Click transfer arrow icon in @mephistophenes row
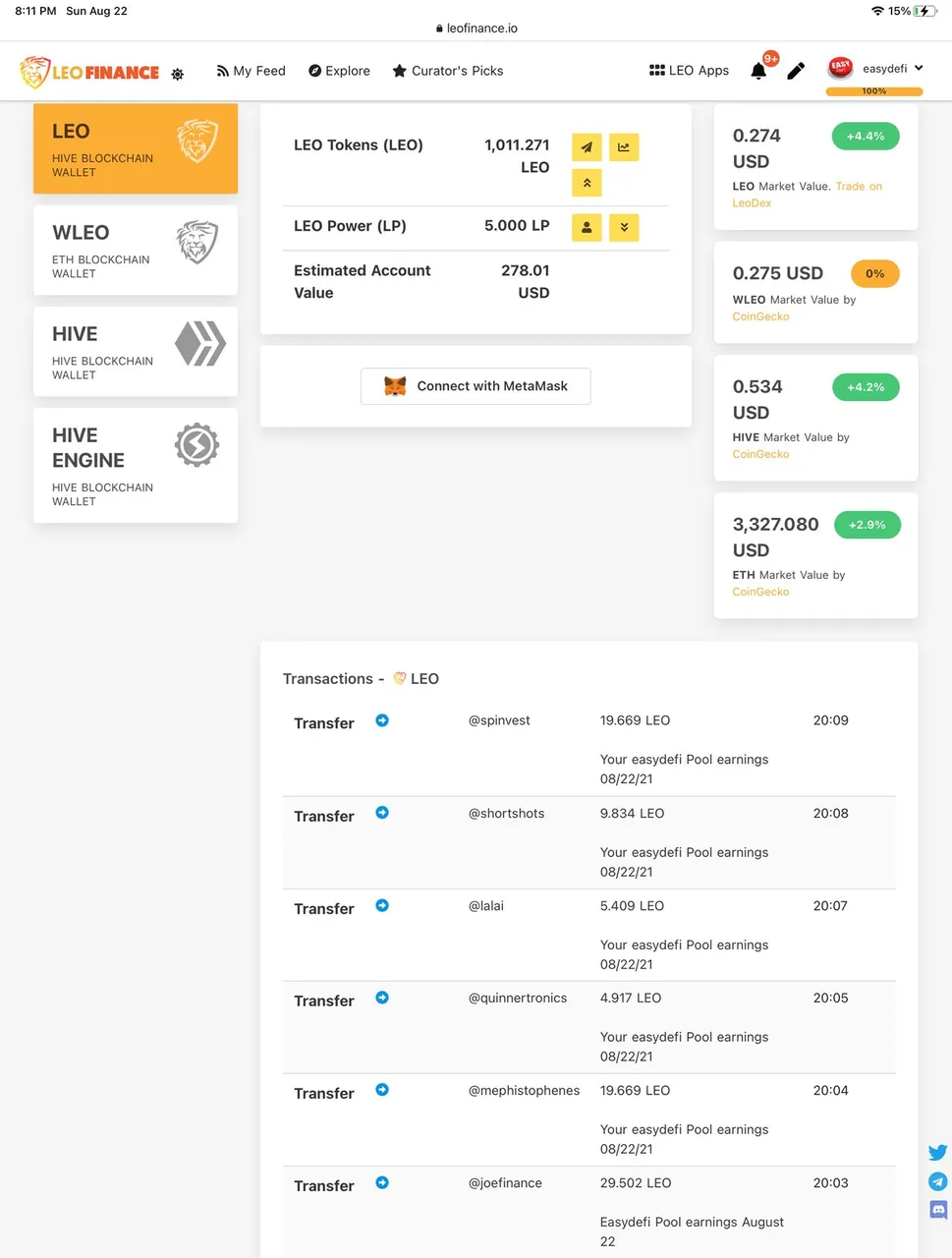Screen dimensions: 952x1258 (382, 1090)
